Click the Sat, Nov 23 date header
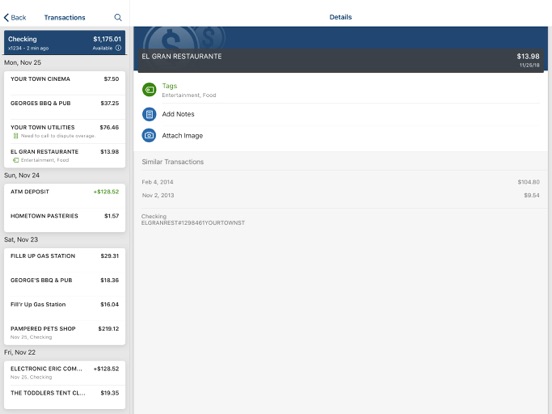552x414 pixels. click(x=21, y=240)
